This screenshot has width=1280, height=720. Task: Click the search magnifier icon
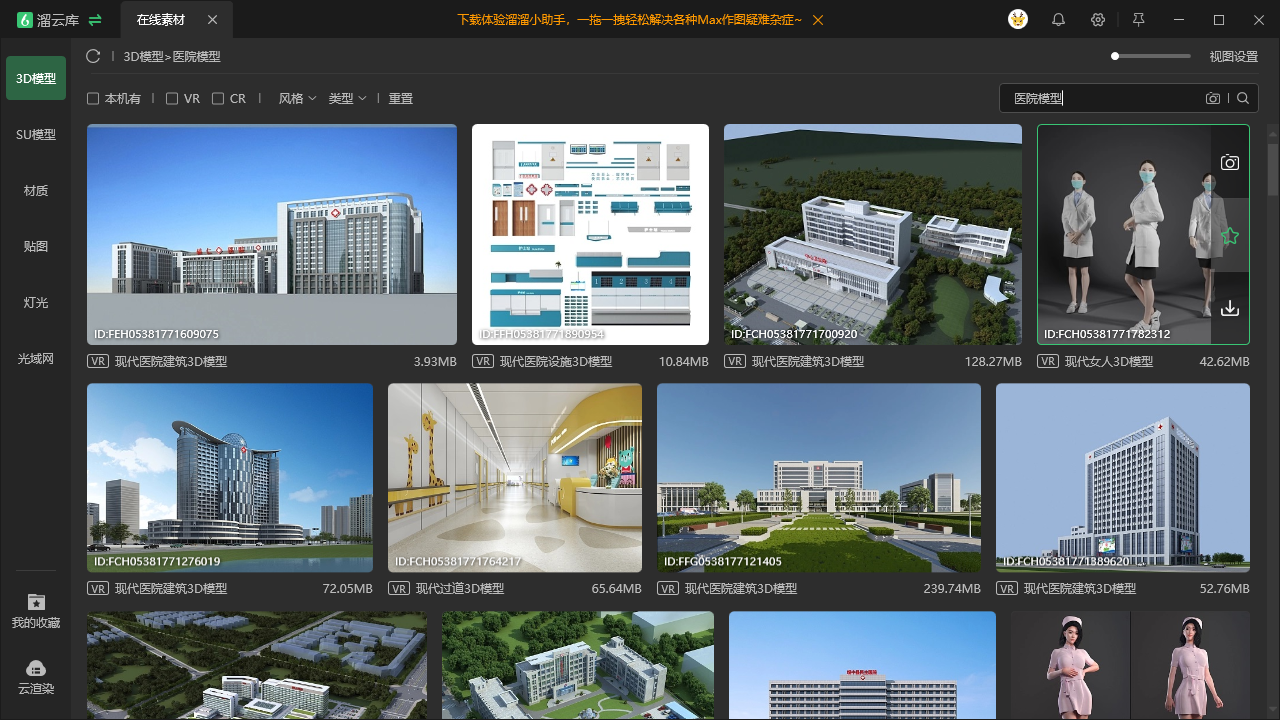pos(1243,98)
